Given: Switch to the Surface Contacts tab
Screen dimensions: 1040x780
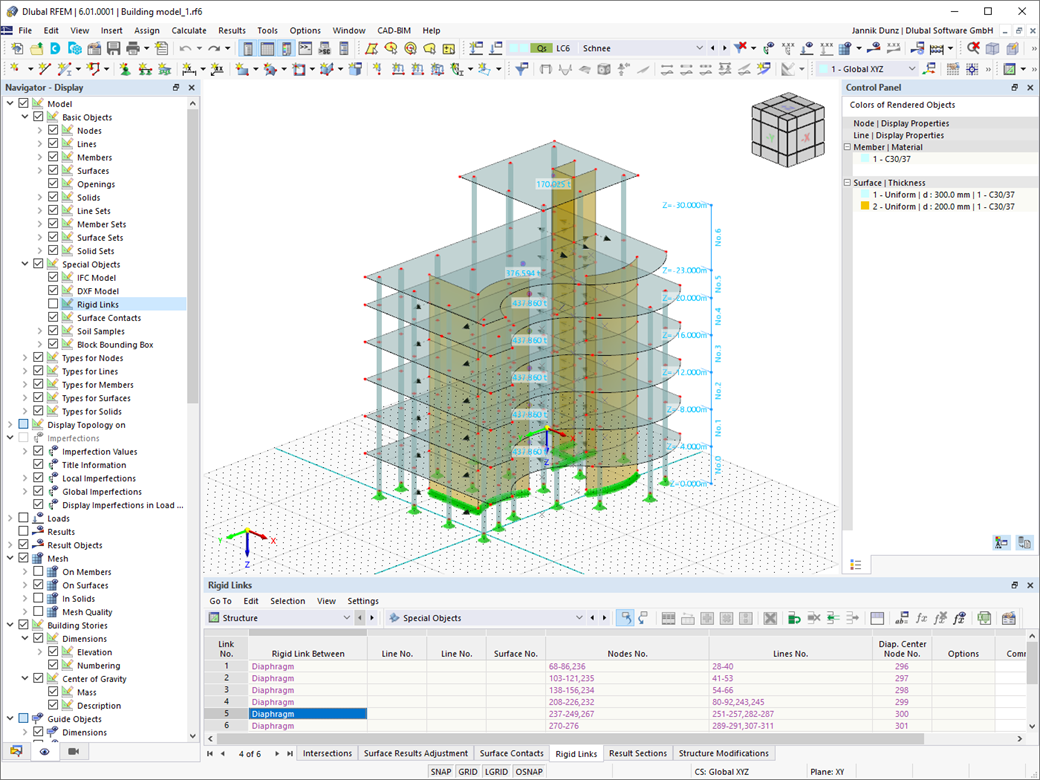Looking at the screenshot, I should [511, 753].
